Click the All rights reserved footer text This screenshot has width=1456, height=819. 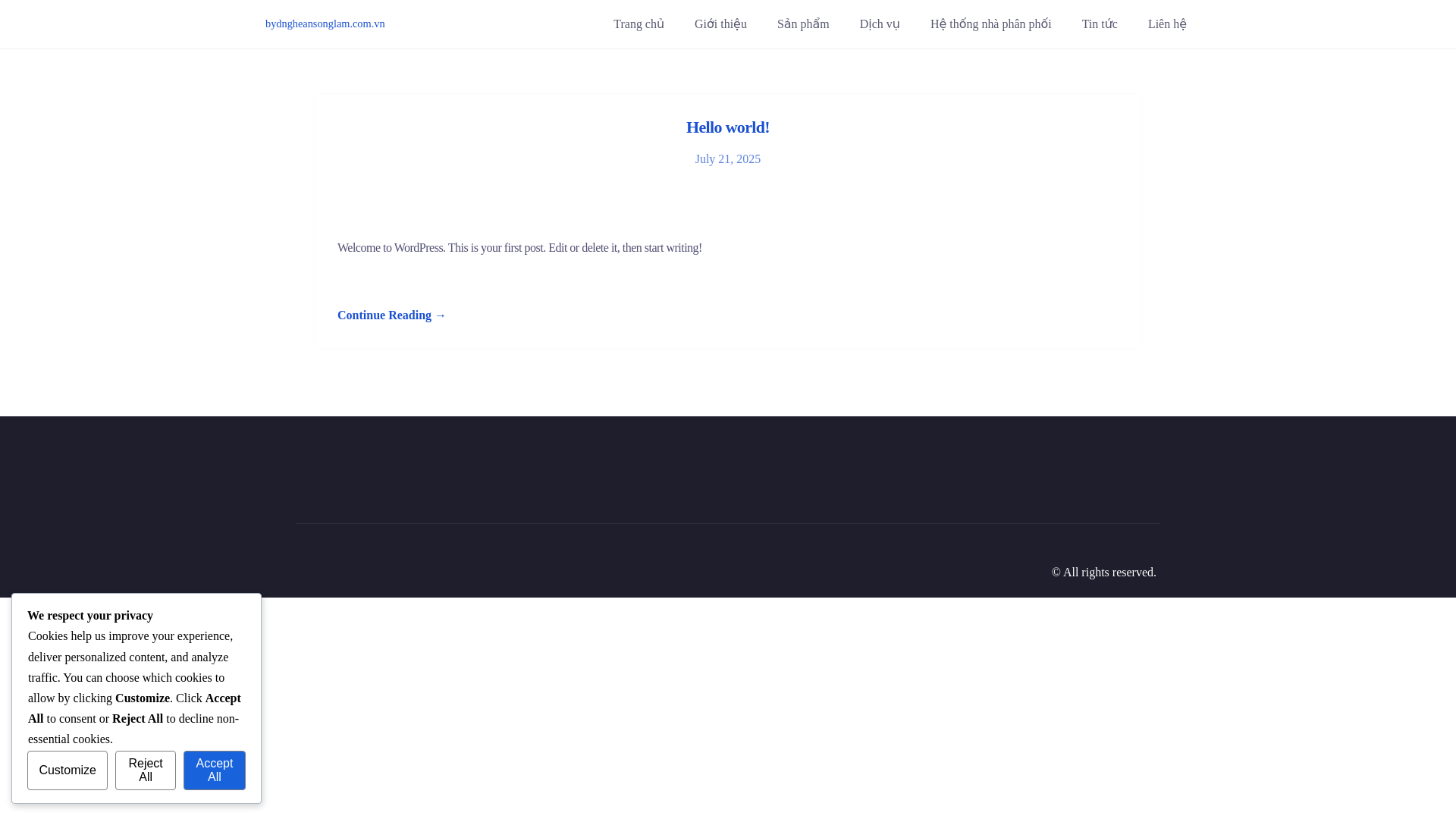tap(1103, 573)
